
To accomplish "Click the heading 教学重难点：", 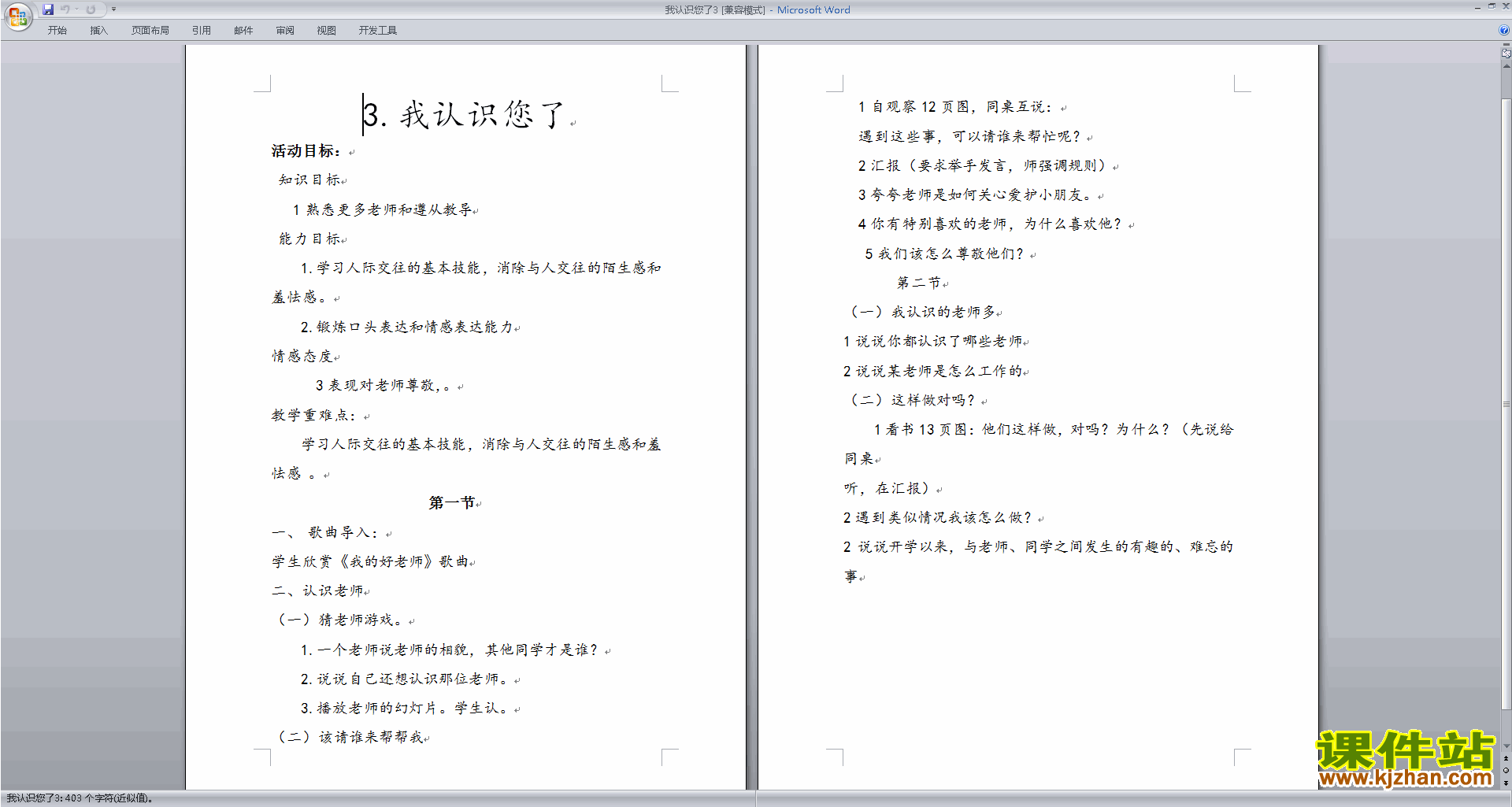I will 314,415.
